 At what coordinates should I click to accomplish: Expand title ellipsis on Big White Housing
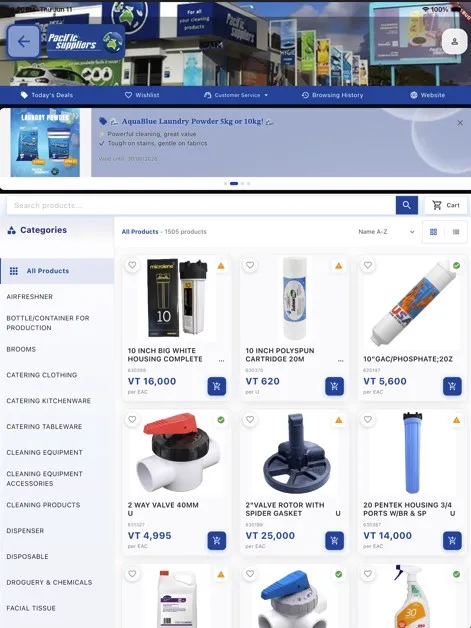(221, 360)
